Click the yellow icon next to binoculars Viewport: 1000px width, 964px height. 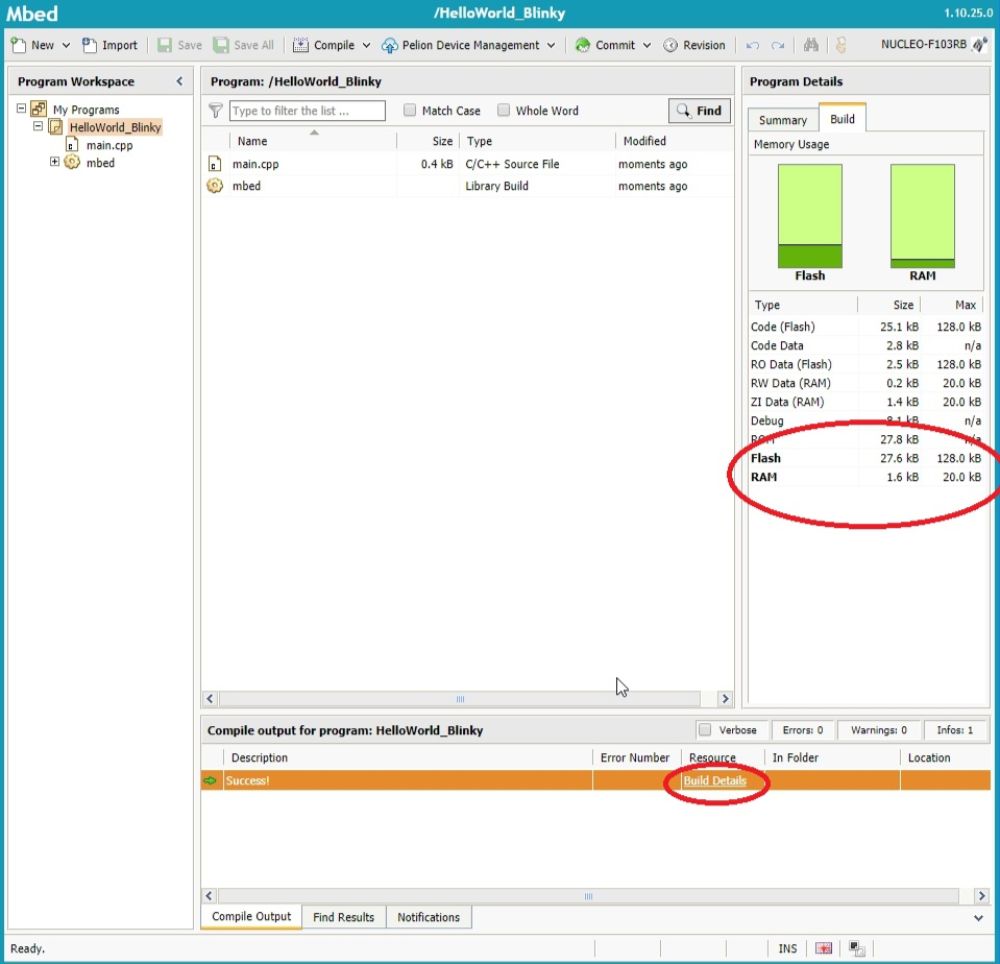(x=841, y=45)
